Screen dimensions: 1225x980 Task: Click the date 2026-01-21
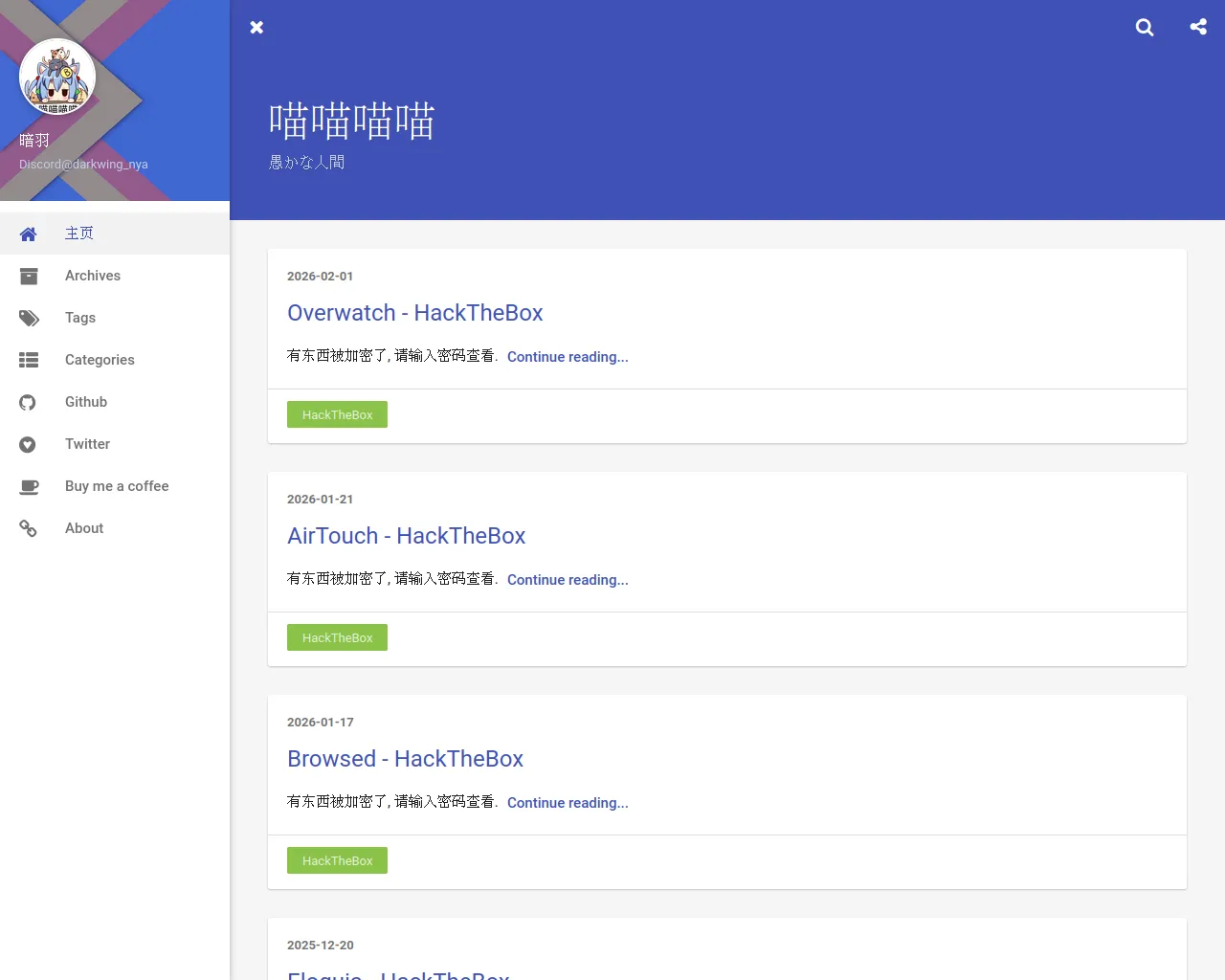click(x=320, y=500)
